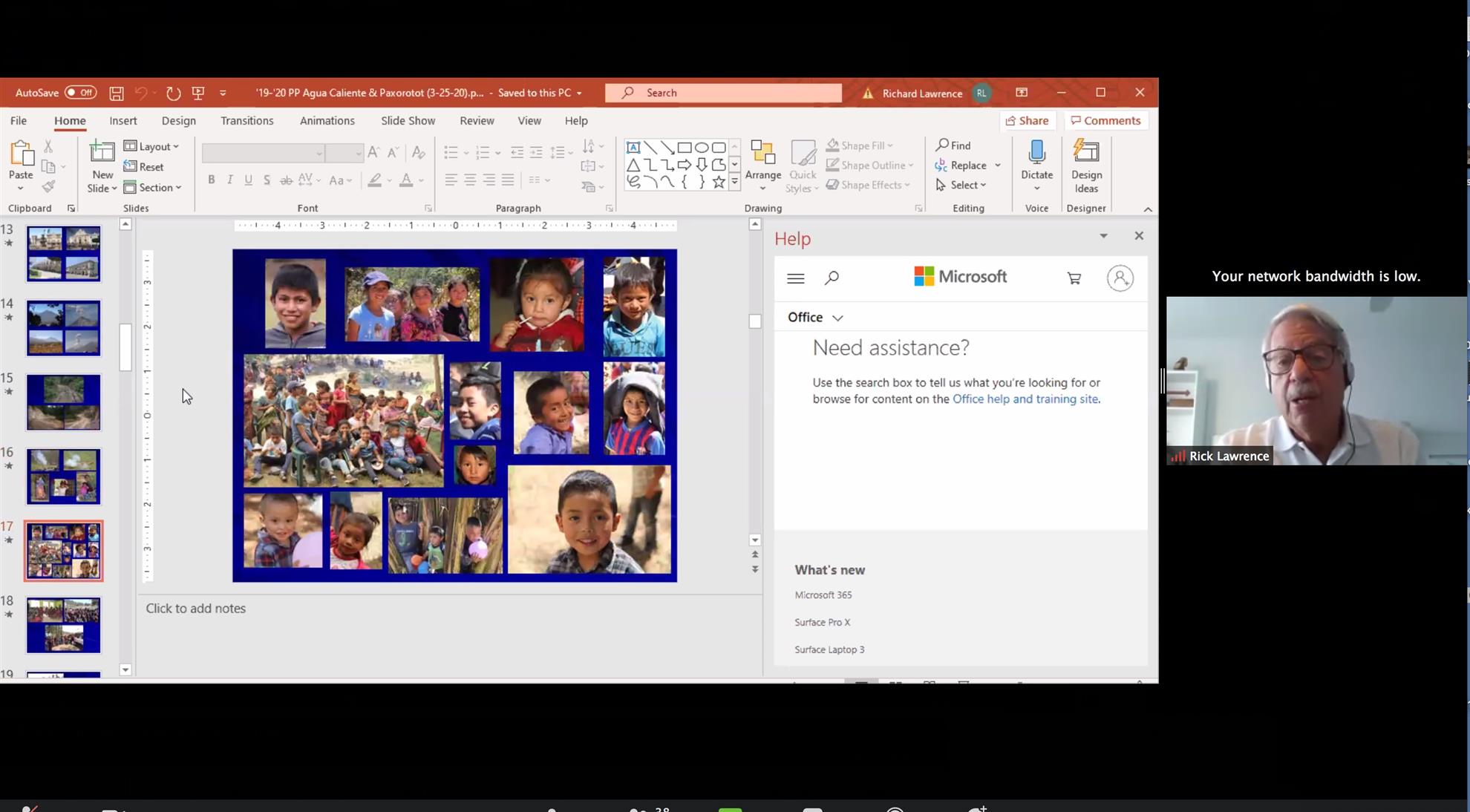Screen dimensions: 1470x812
Task: Click the New Slide icon
Action: pos(102,153)
